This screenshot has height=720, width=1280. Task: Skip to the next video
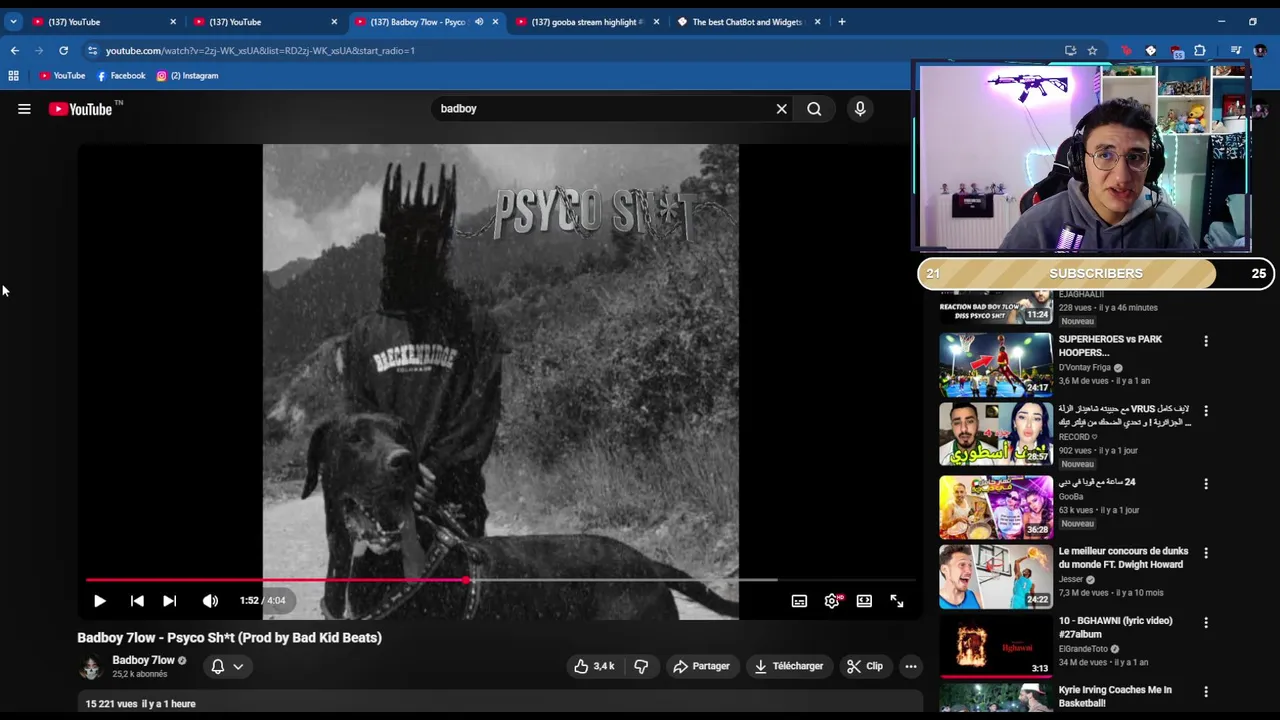[170, 601]
